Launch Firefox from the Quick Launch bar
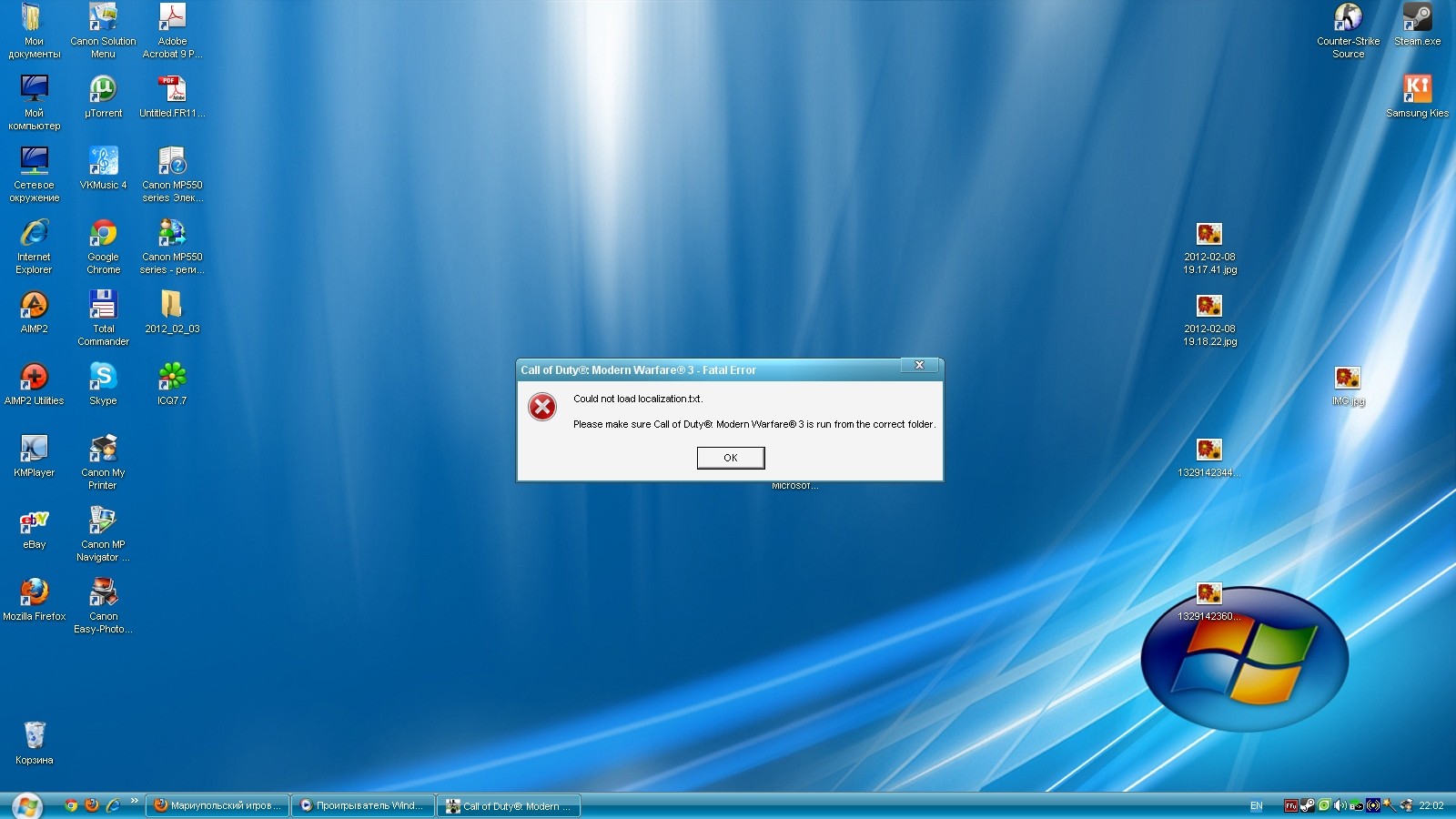 coord(92,805)
